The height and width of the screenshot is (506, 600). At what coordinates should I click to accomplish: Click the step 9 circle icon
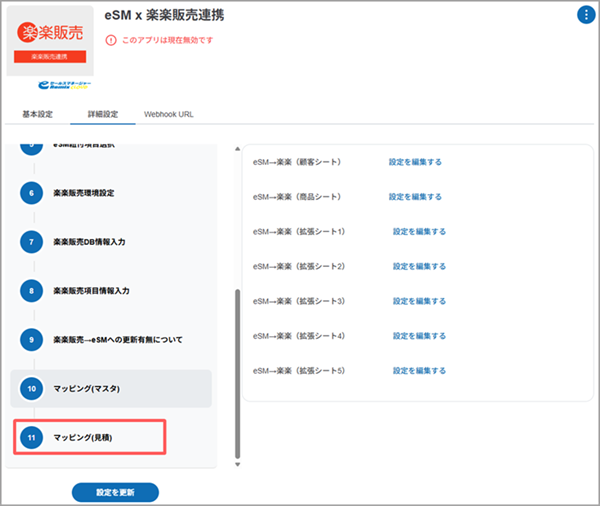31,340
